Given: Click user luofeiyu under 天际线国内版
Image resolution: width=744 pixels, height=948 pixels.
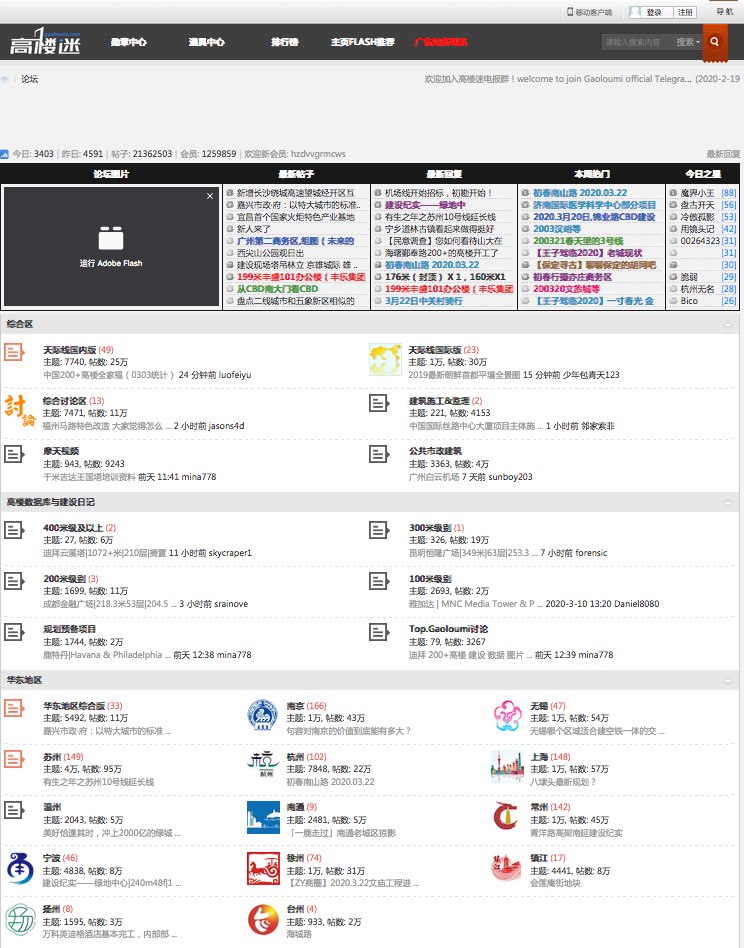Looking at the screenshot, I should [235, 375].
